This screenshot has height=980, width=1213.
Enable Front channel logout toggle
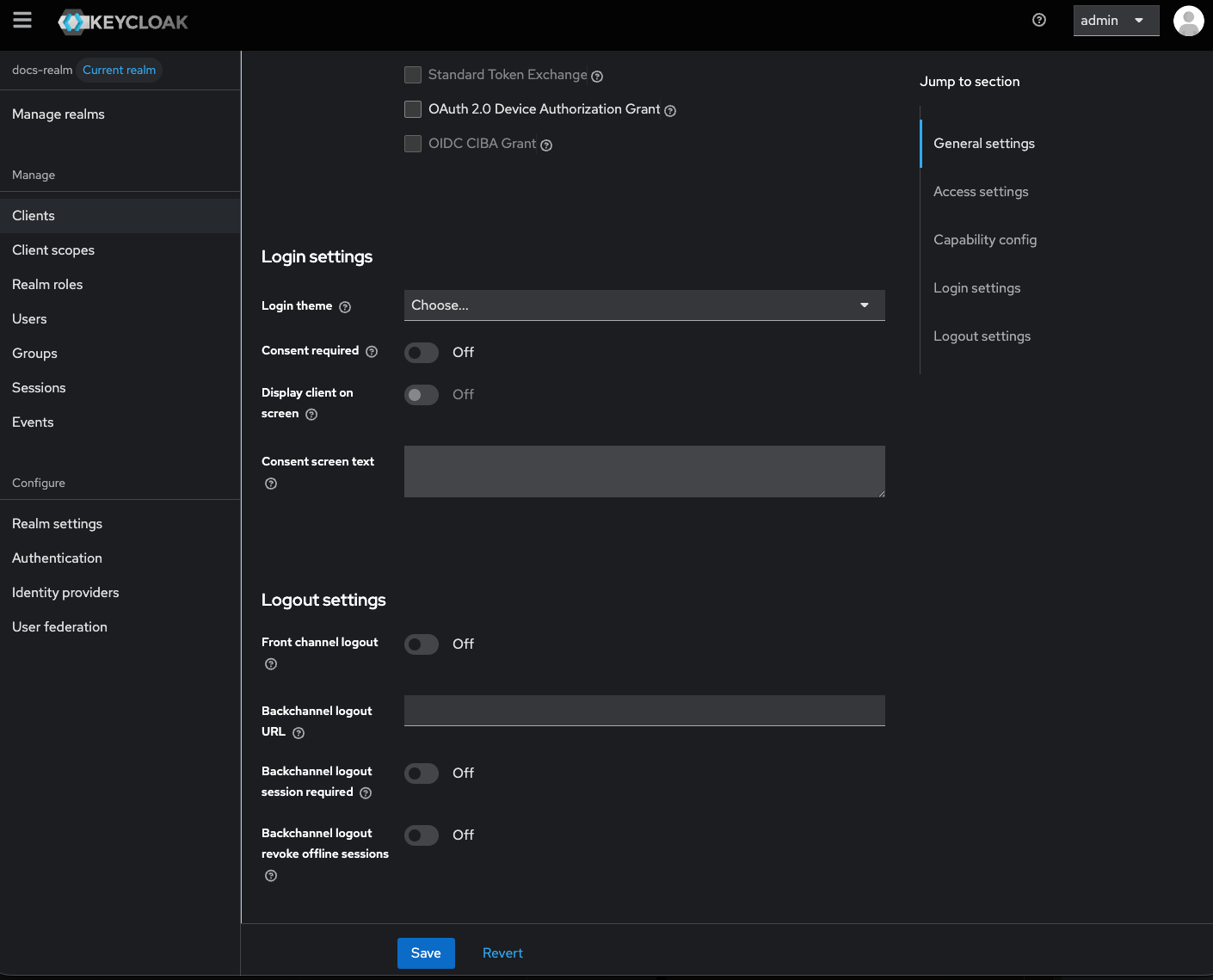422,644
